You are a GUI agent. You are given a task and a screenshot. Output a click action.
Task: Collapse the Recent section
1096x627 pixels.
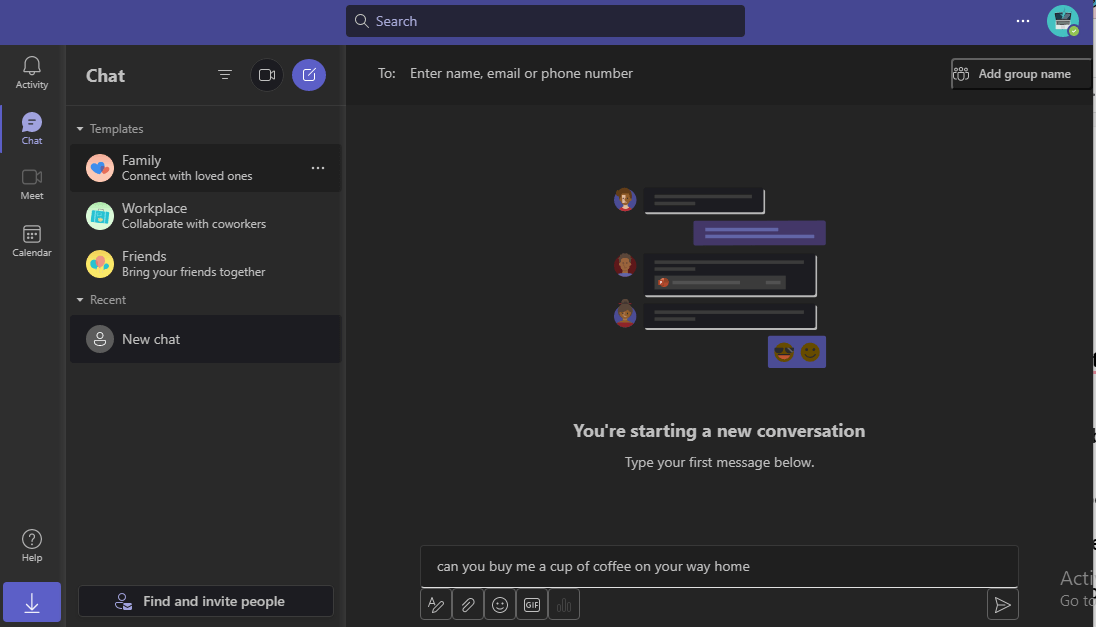[80, 299]
